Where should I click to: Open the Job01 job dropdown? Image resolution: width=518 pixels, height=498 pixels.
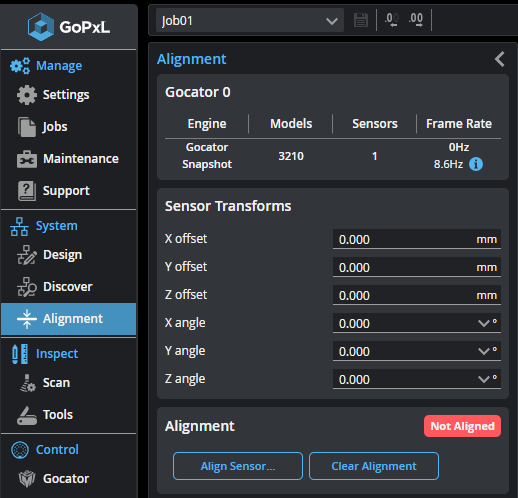(x=250, y=21)
